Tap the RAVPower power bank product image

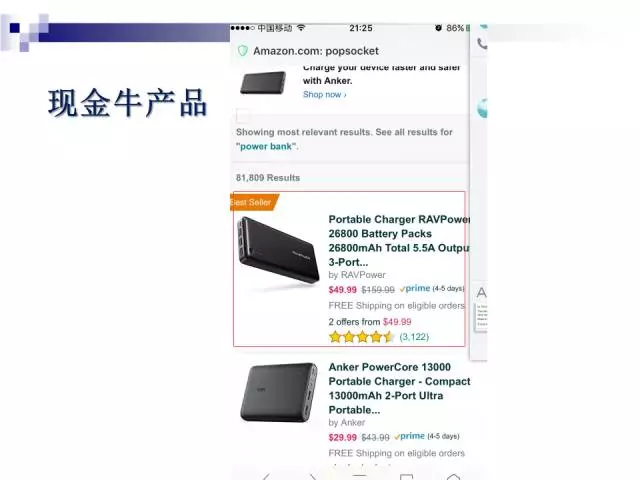[278, 250]
